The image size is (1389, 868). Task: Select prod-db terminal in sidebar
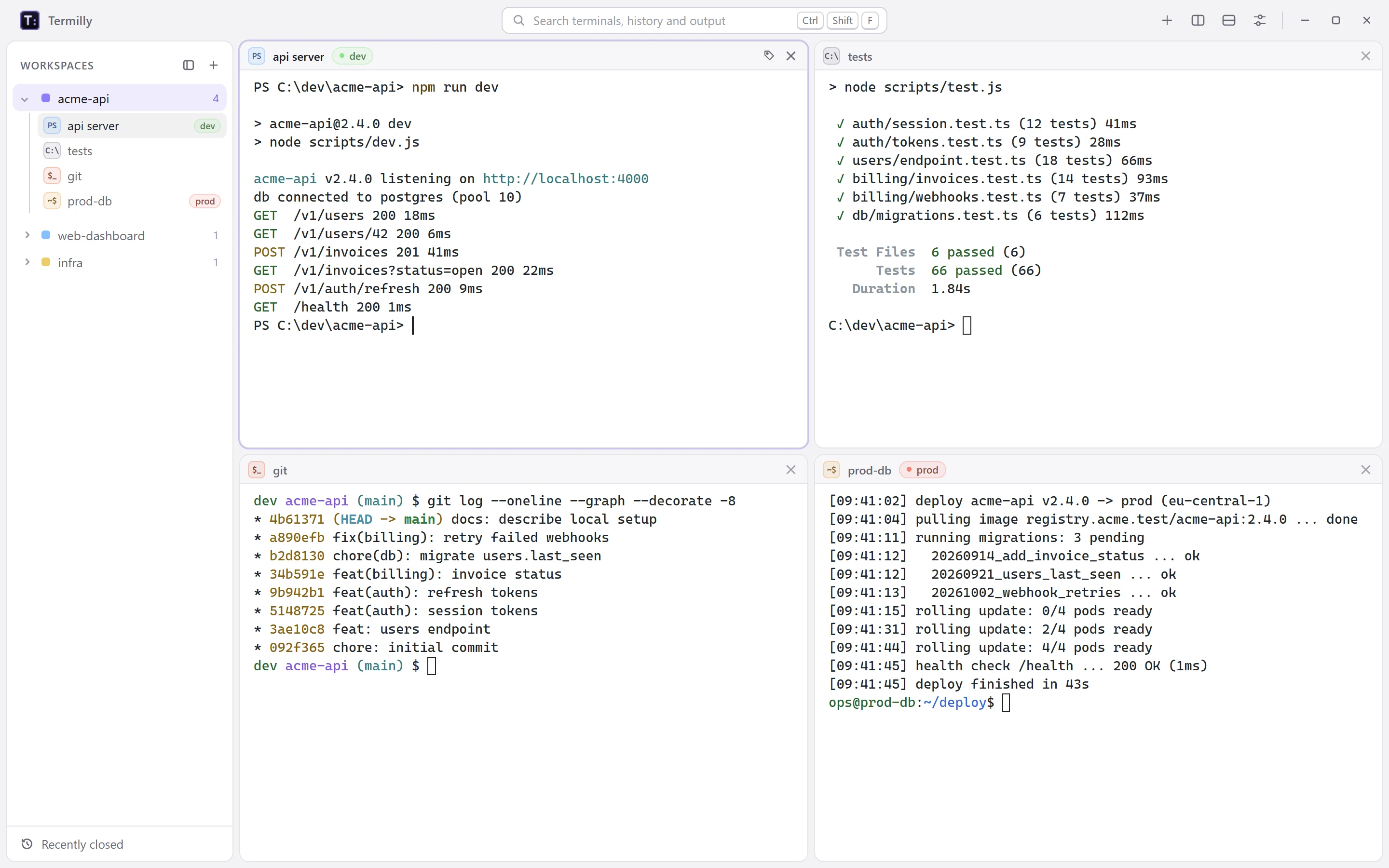tap(132, 202)
